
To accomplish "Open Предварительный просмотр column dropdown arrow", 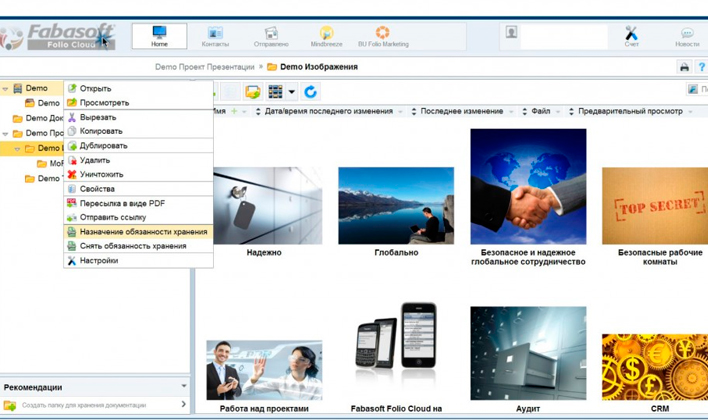I will coord(690,112).
